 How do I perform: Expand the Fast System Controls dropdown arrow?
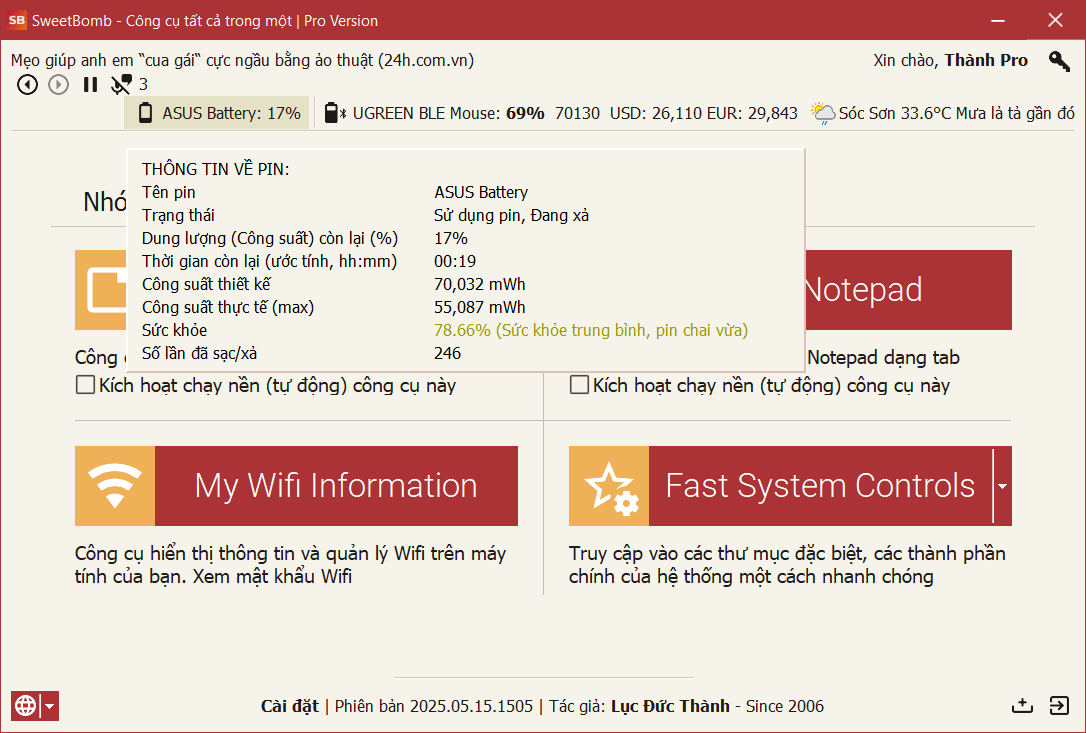tap(1002, 486)
